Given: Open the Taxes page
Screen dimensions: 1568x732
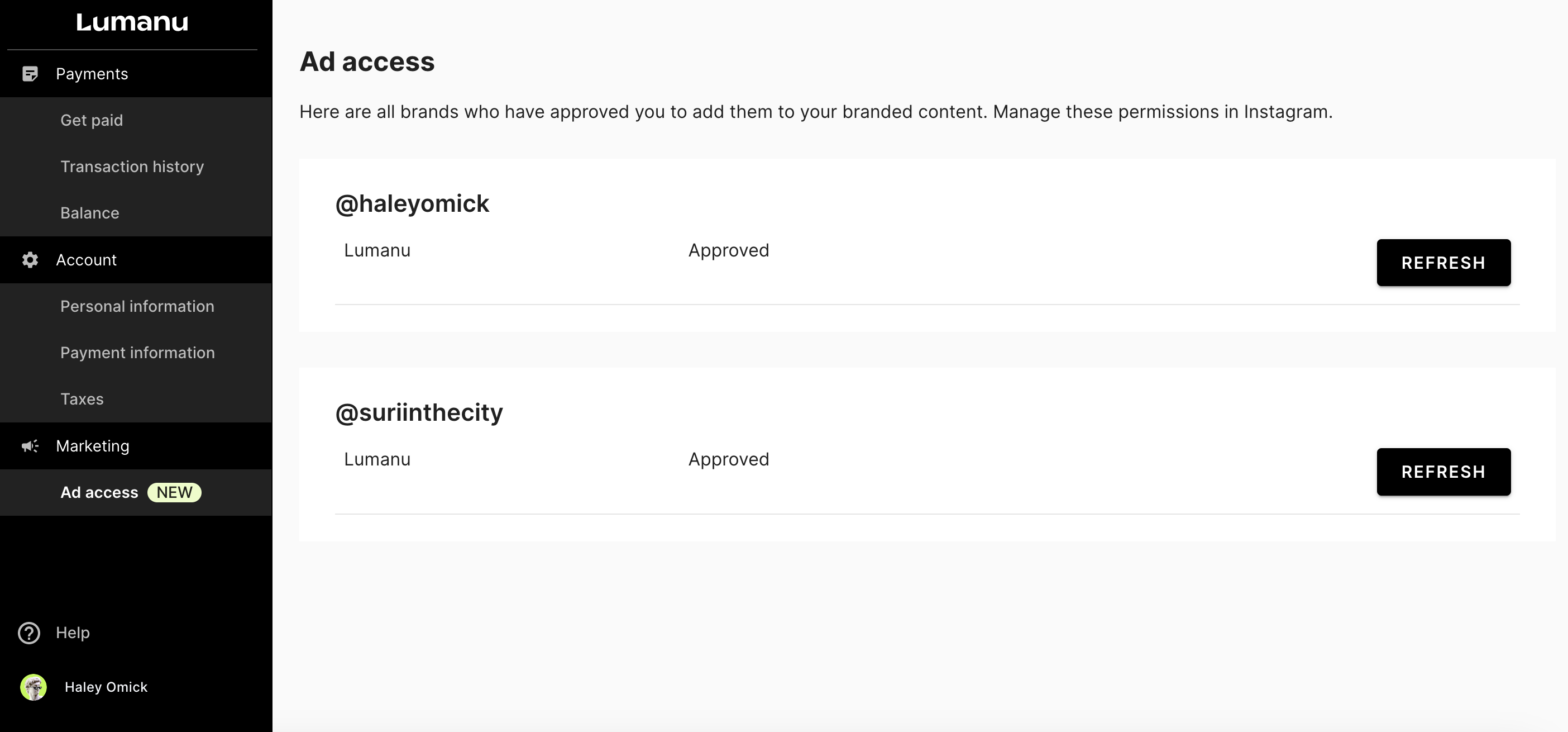Looking at the screenshot, I should pyautogui.click(x=82, y=399).
